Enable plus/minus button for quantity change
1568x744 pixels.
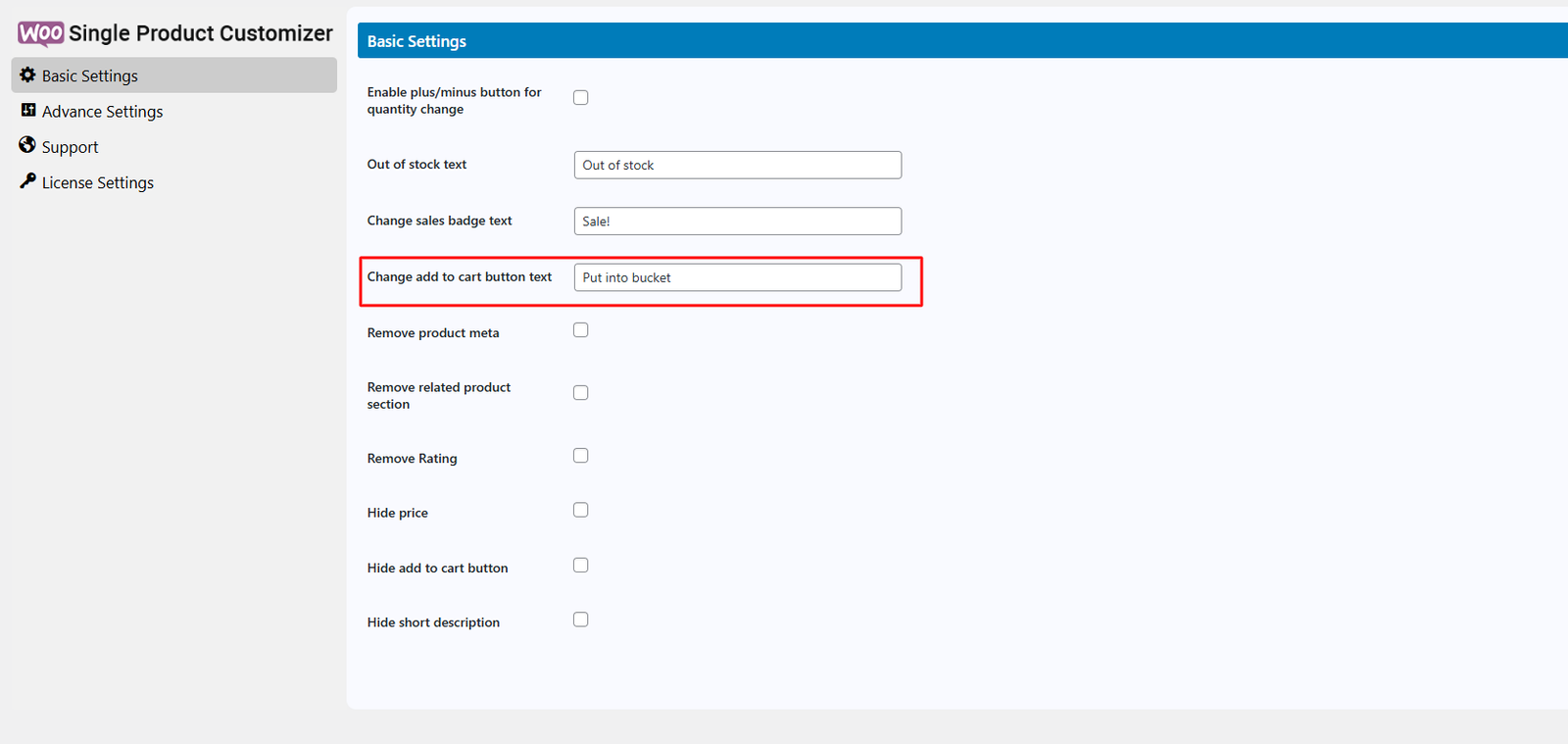pos(581,98)
